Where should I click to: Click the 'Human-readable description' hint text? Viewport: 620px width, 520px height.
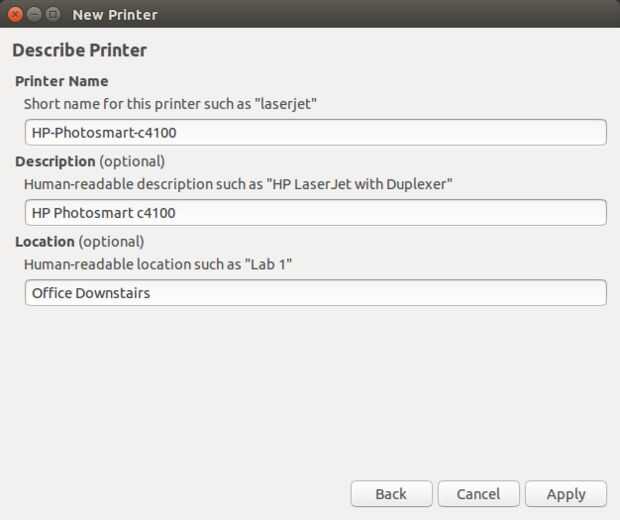(238, 184)
